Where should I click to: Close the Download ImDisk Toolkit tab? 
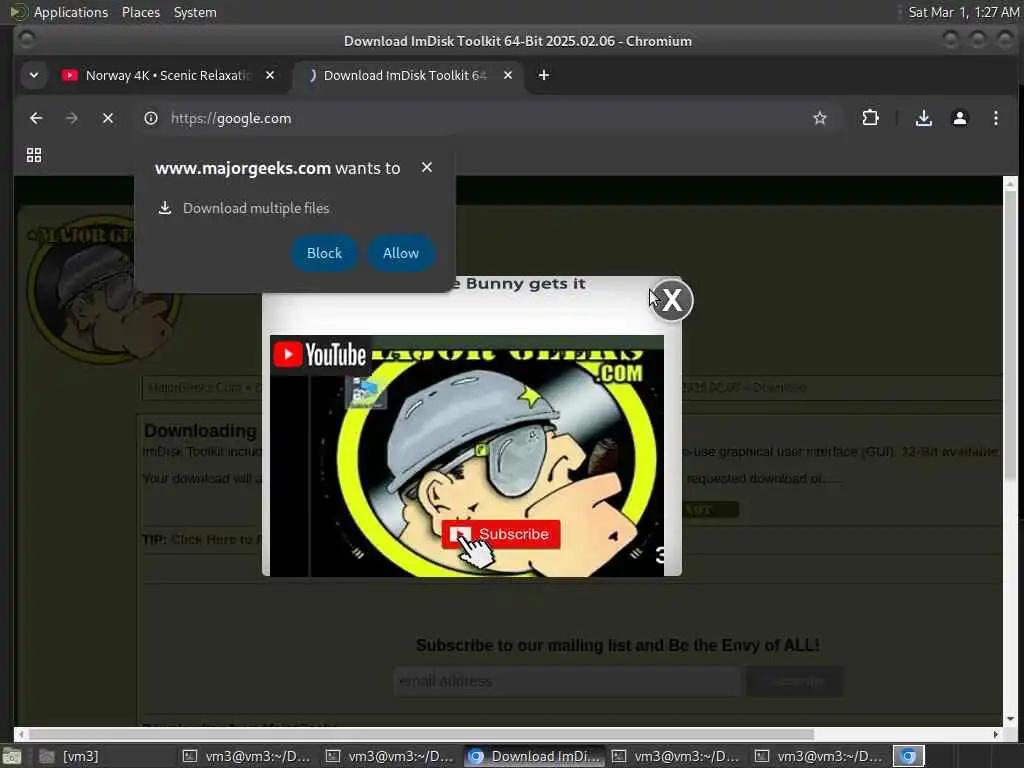(x=507, y=75)
